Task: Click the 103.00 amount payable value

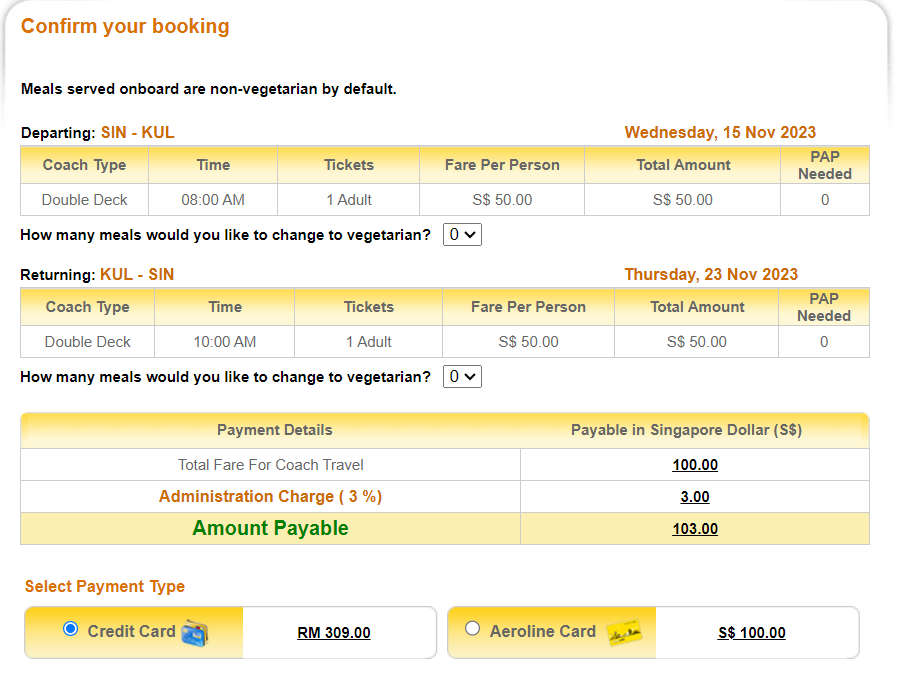Action: pyautogui.click(x=695, y=529)
